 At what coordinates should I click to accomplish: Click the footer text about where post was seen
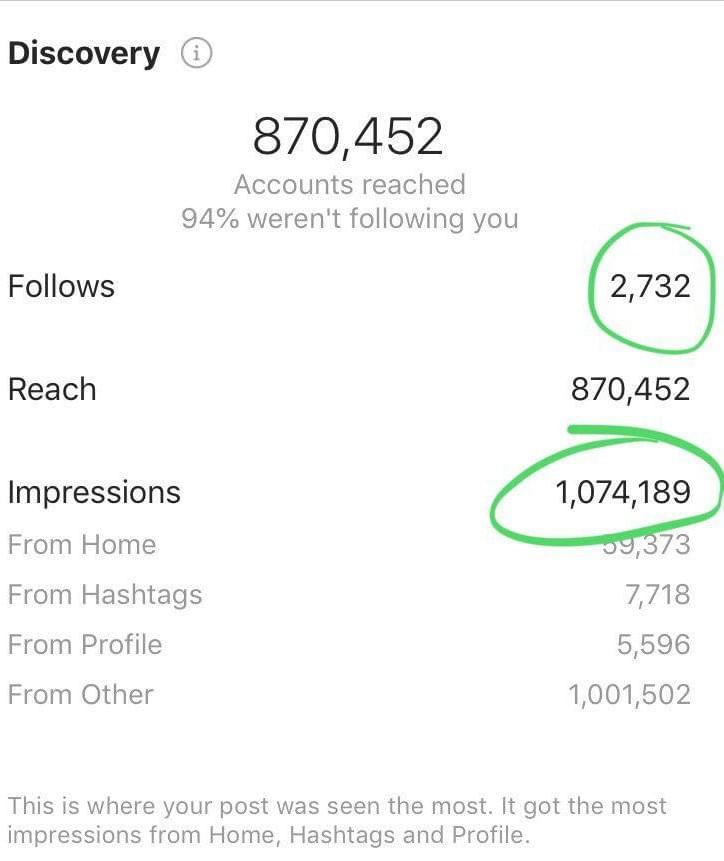click(x=337, y=820)
